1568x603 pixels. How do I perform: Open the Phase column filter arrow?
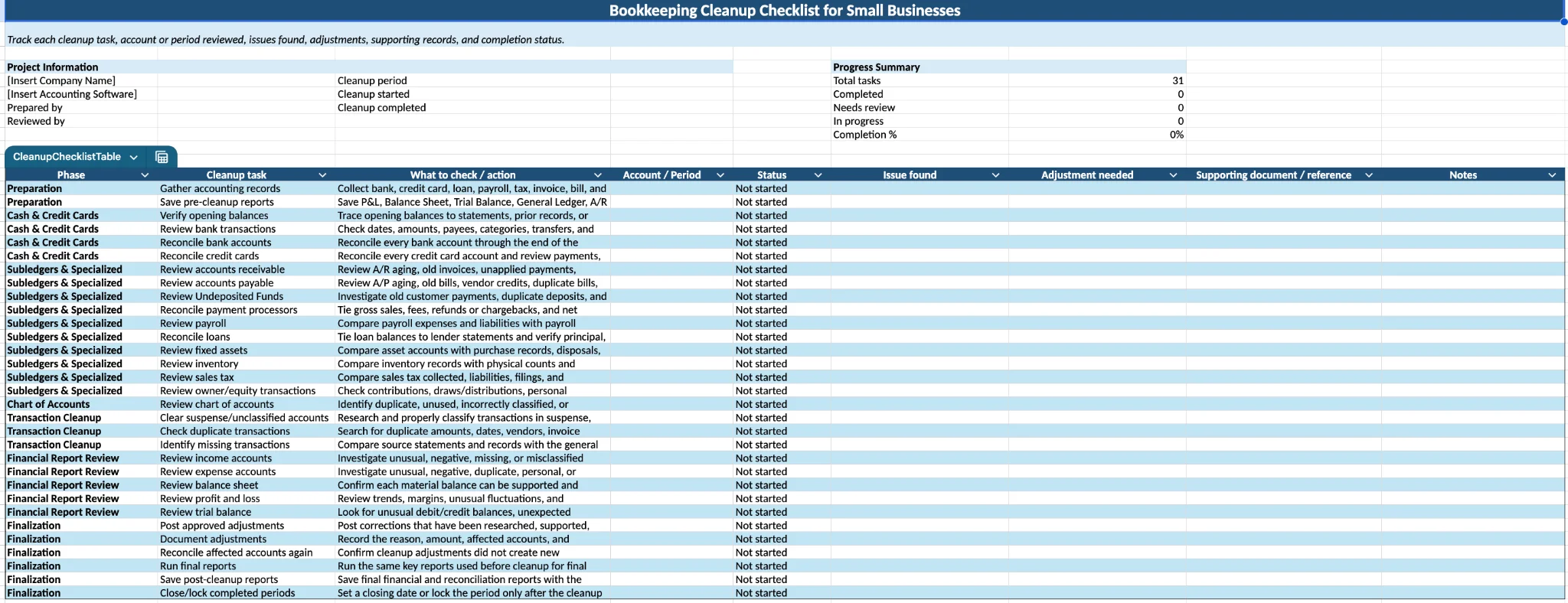[145, 175]
